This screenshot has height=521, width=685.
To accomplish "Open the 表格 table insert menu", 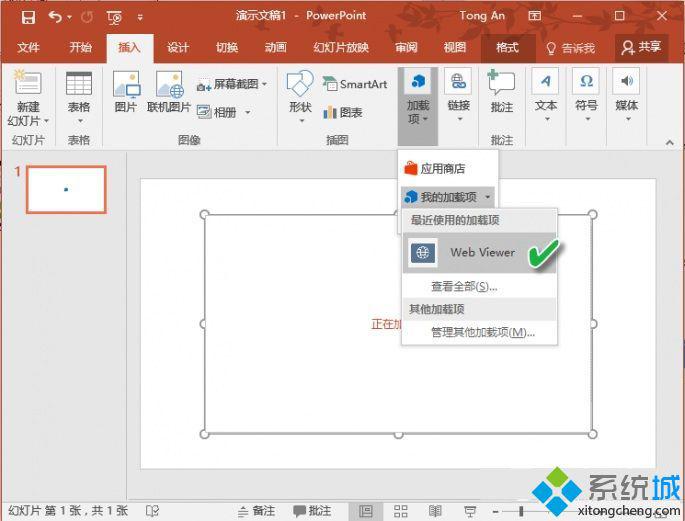I will pos(79,97).
